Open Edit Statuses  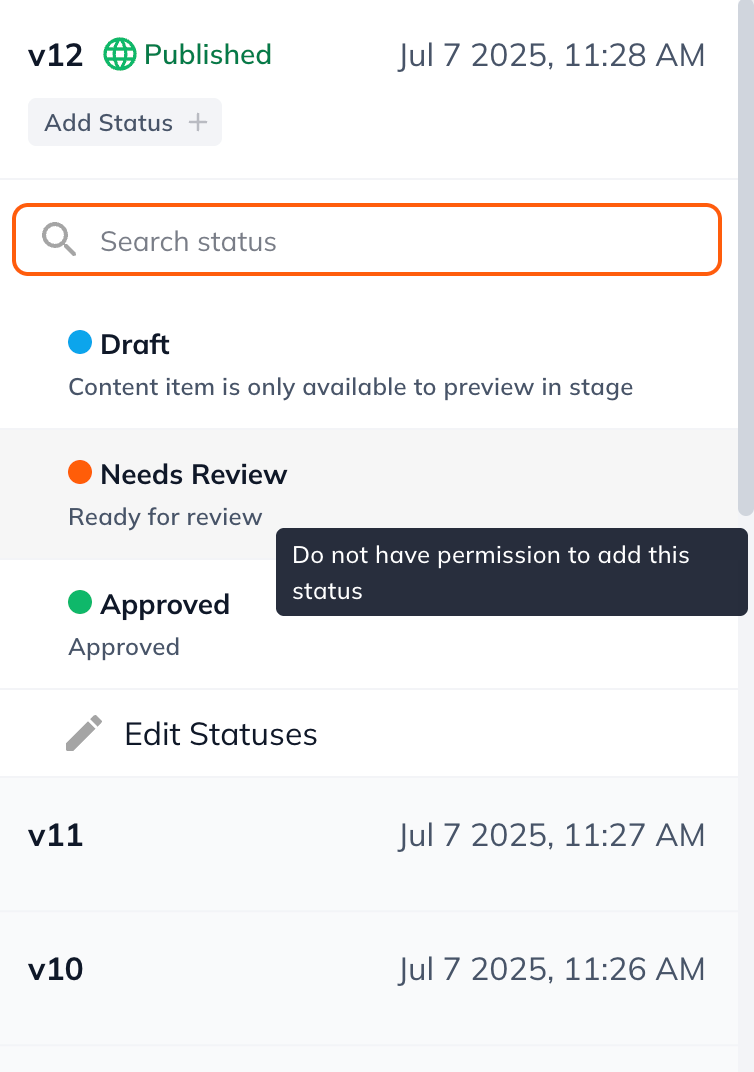click(220, 735)
